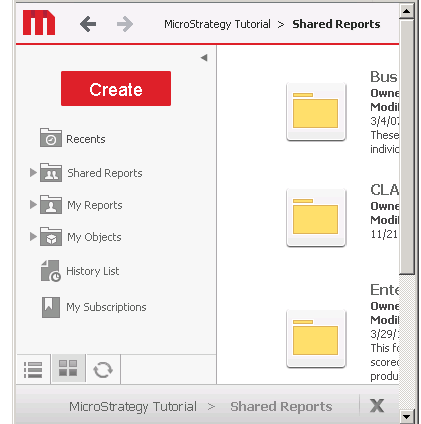
Task: Open the folder thumbnail beside "CLA"
Action: (316, 218)
